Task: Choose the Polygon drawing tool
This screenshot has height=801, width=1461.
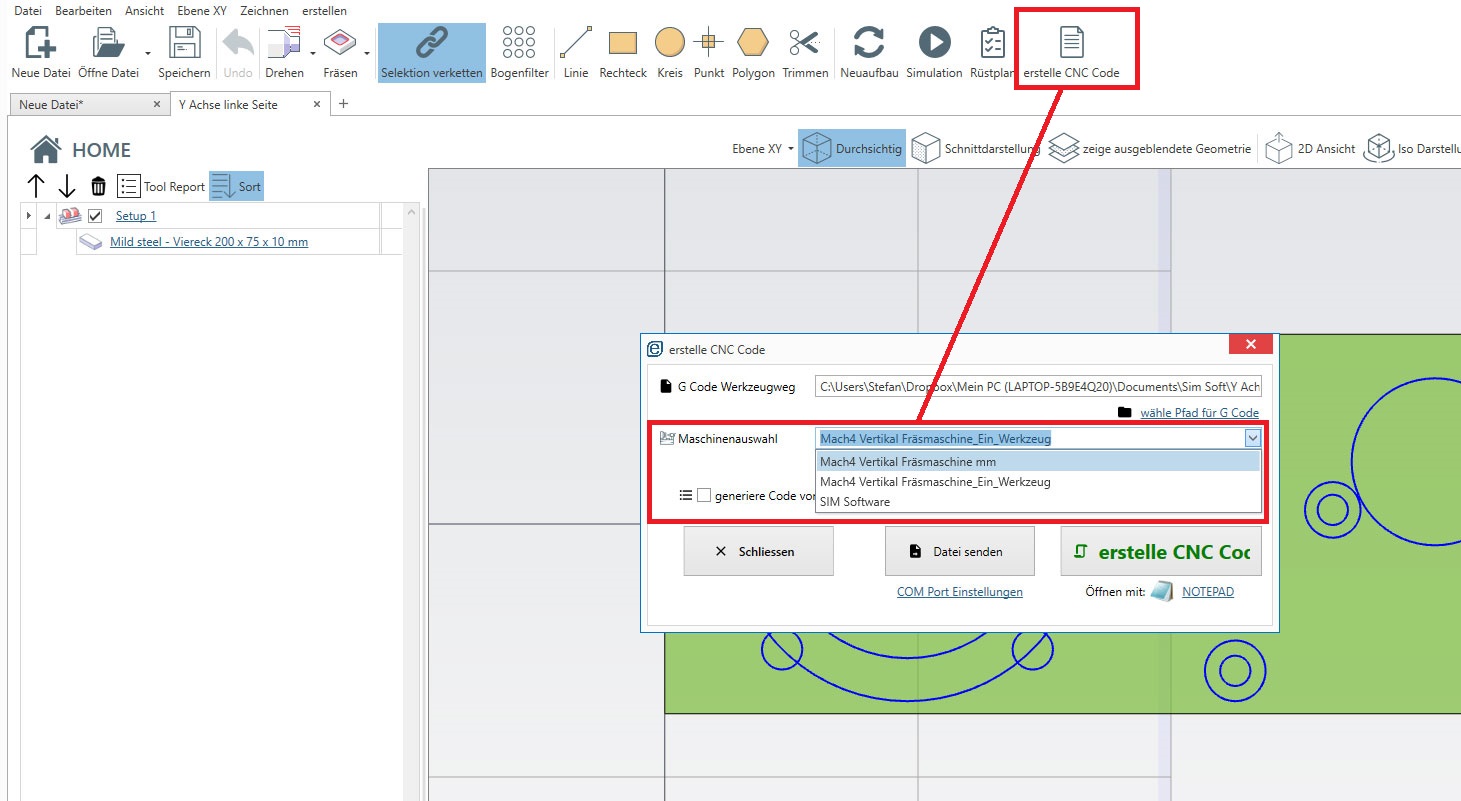Action: pyautogui.click(x=753, y=44)
